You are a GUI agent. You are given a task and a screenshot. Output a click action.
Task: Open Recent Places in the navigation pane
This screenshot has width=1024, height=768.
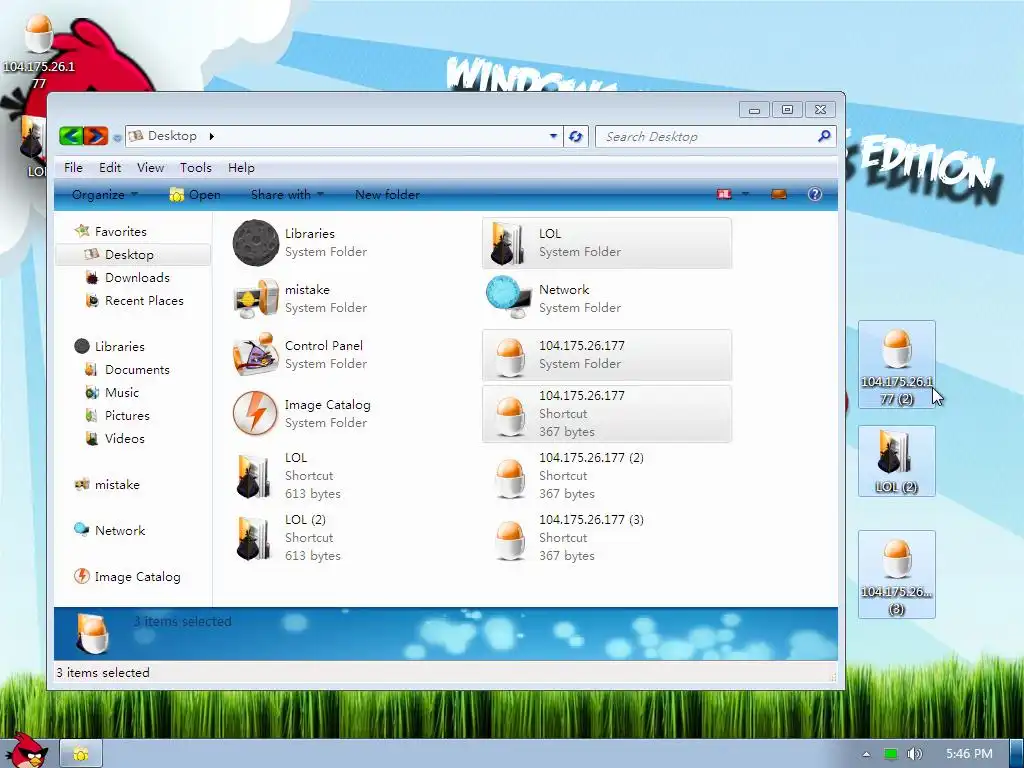pos(135,300)
